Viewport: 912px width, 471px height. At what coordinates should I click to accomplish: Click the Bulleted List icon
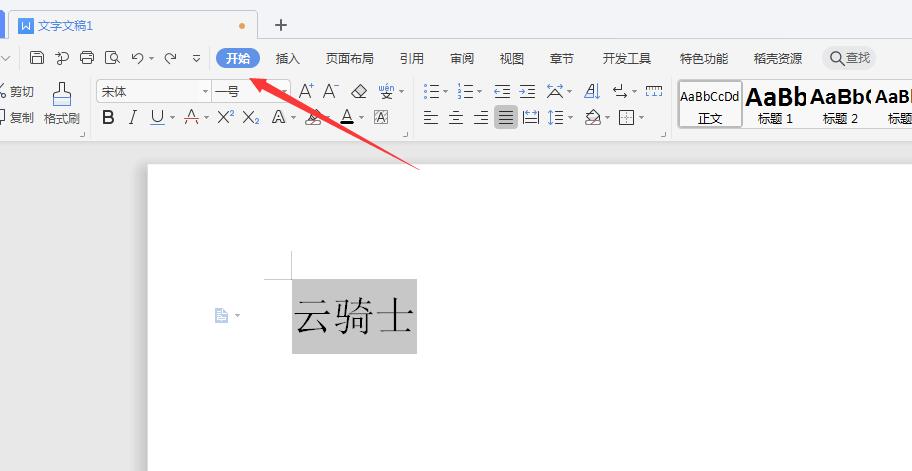click(x=431, y=91)
